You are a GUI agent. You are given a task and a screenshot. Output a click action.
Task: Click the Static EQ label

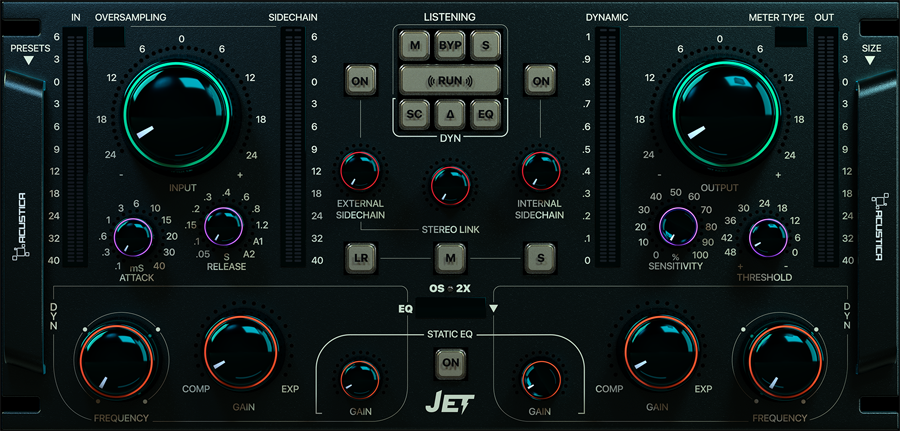(x=450, y=334)
